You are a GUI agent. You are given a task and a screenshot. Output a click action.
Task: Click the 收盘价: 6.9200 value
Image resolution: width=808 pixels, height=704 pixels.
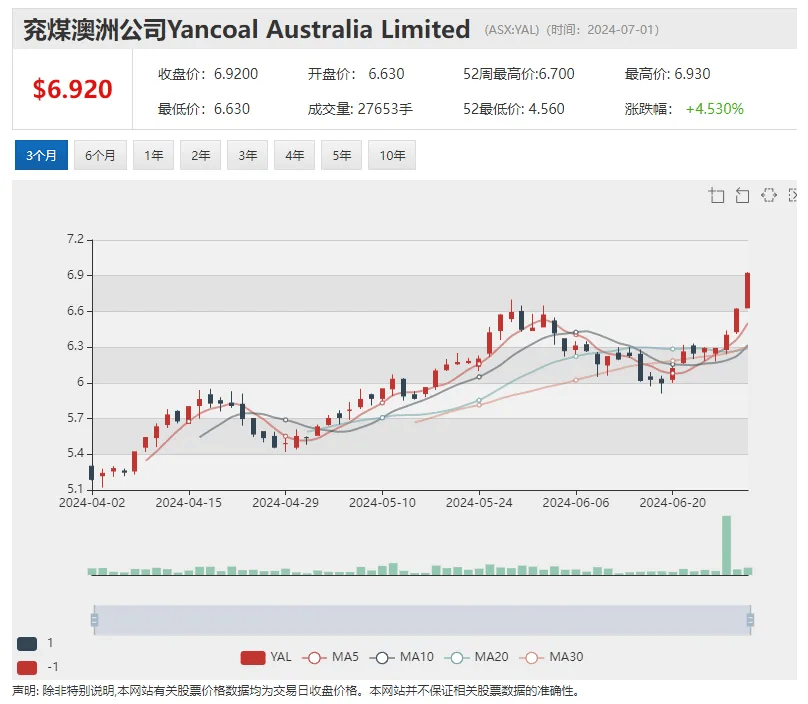click(x=208, y=74)
